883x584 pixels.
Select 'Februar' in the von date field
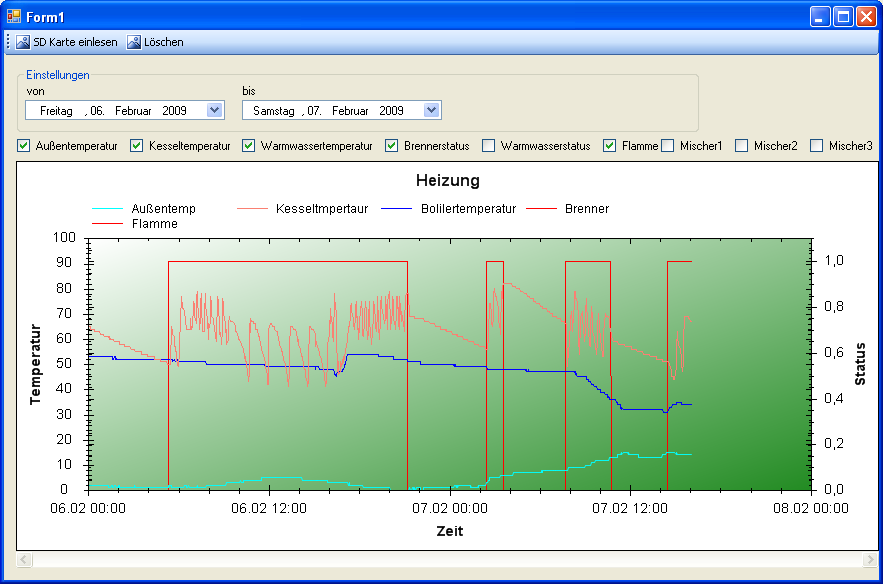pyautogui.click(x=133, y=111)
